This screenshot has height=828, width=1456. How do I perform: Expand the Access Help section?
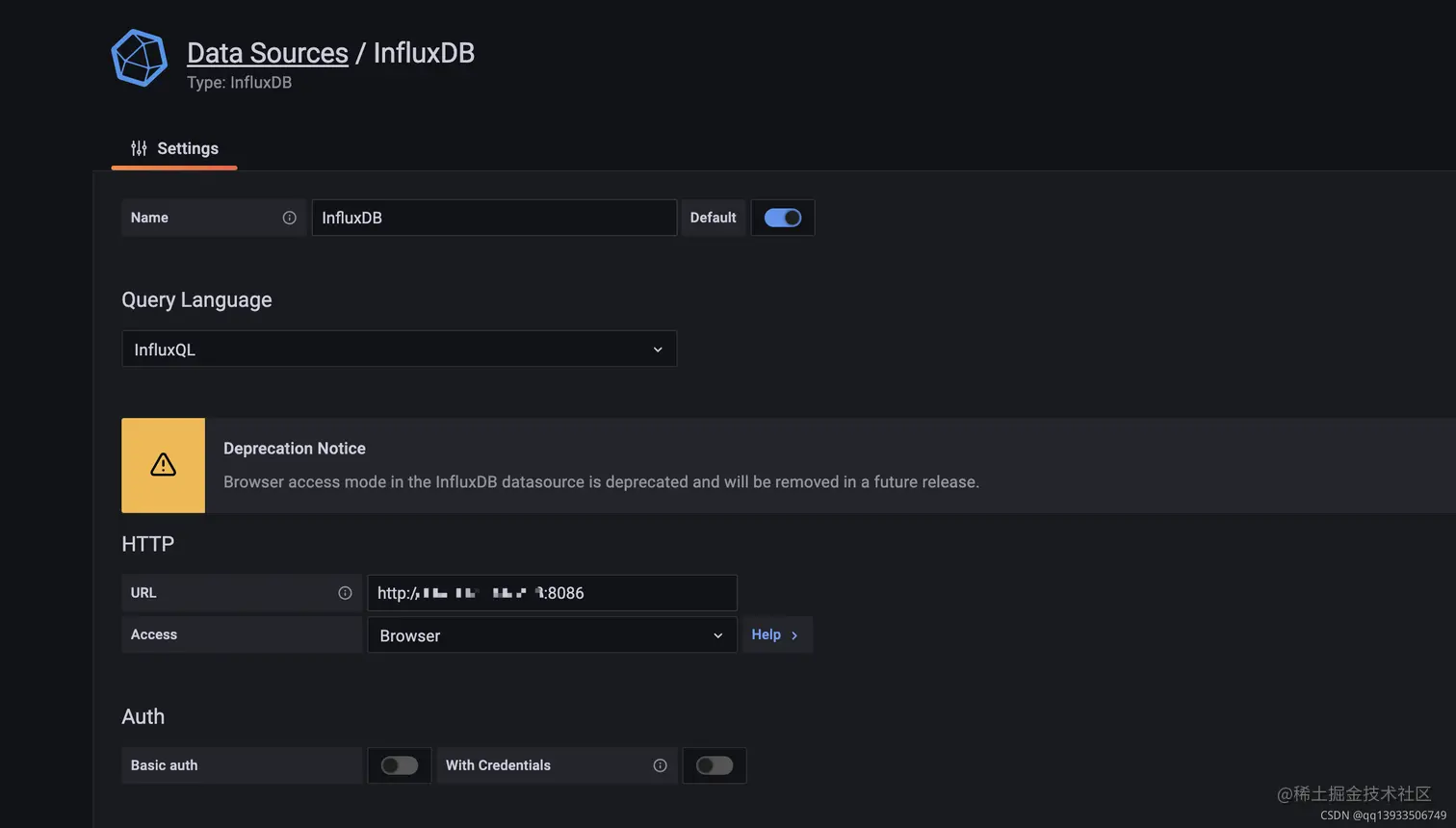(x=776, y=634)
